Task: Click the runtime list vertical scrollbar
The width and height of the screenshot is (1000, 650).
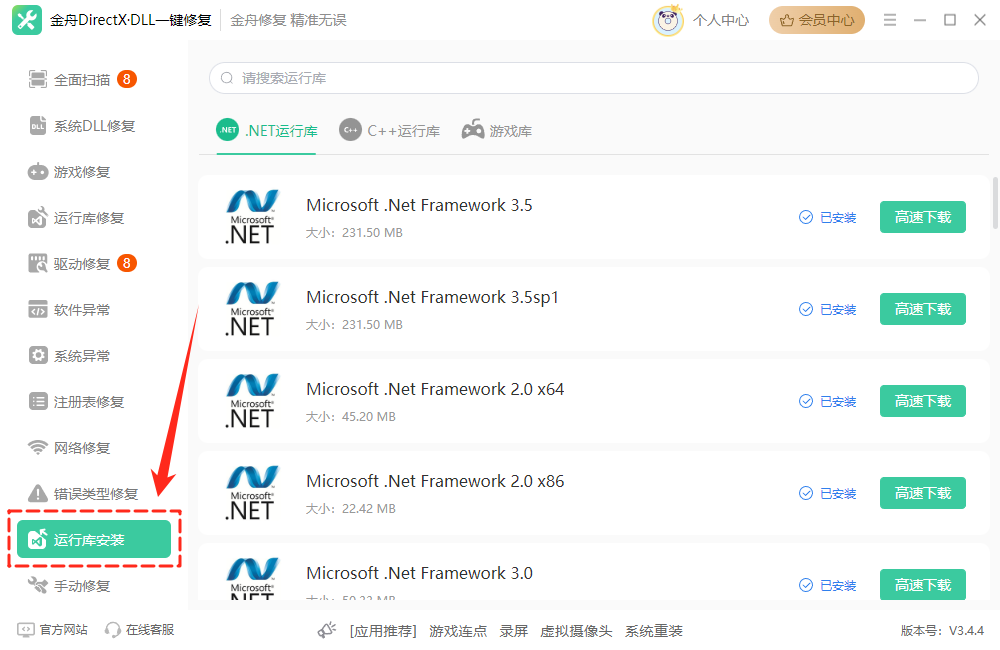Action: click(x=995, y=203)
